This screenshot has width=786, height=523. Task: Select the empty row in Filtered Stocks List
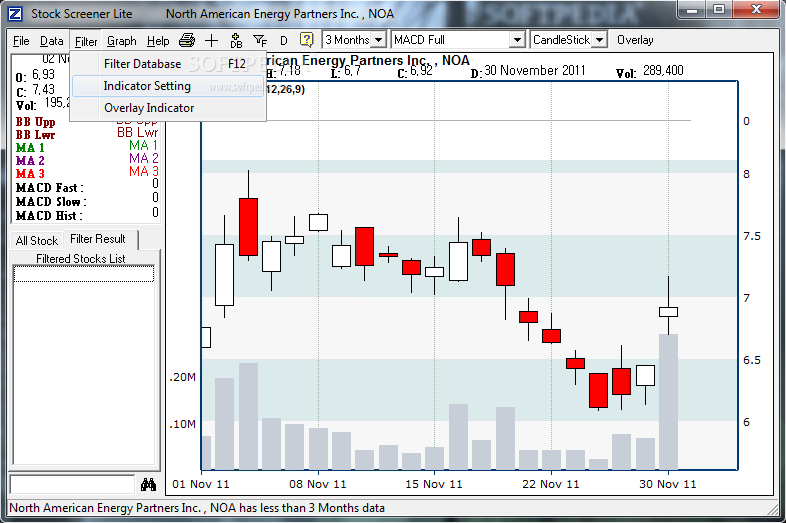coord(84,274)
